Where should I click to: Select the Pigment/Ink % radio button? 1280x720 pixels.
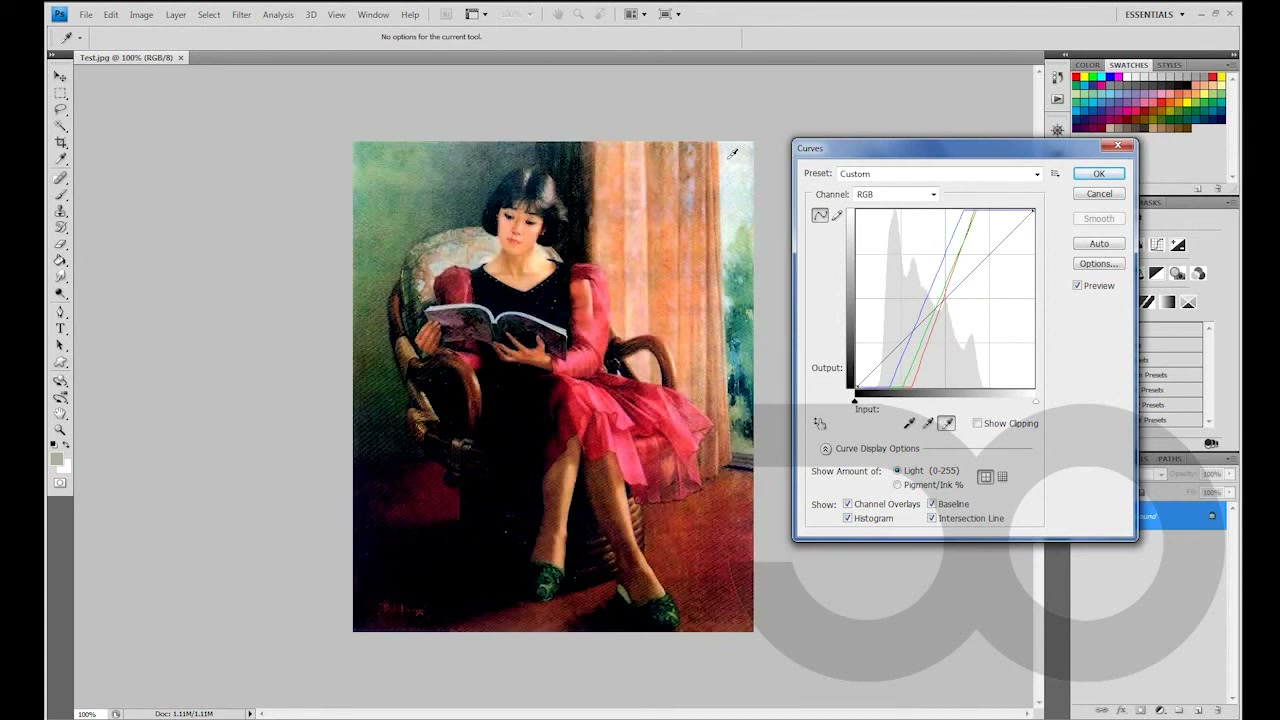(897, 485)
